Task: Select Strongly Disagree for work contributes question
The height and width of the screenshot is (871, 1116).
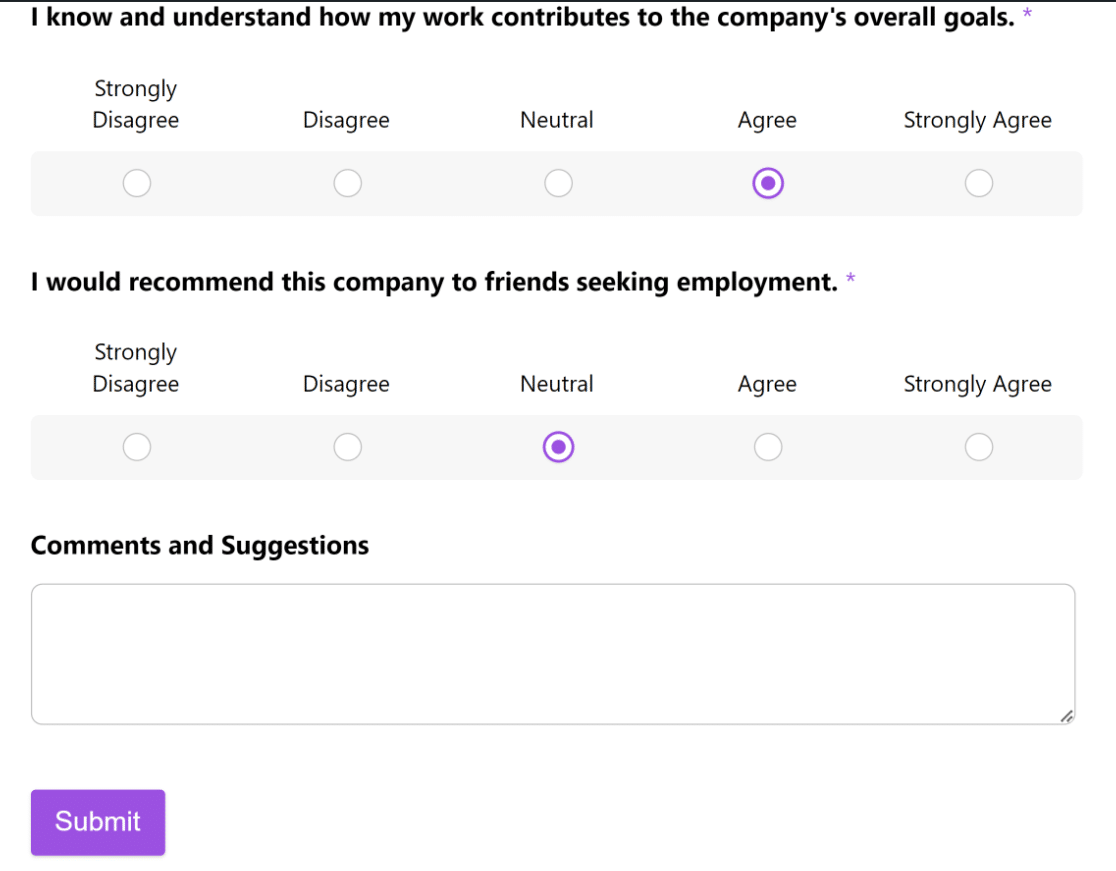Action: [137, 184]
